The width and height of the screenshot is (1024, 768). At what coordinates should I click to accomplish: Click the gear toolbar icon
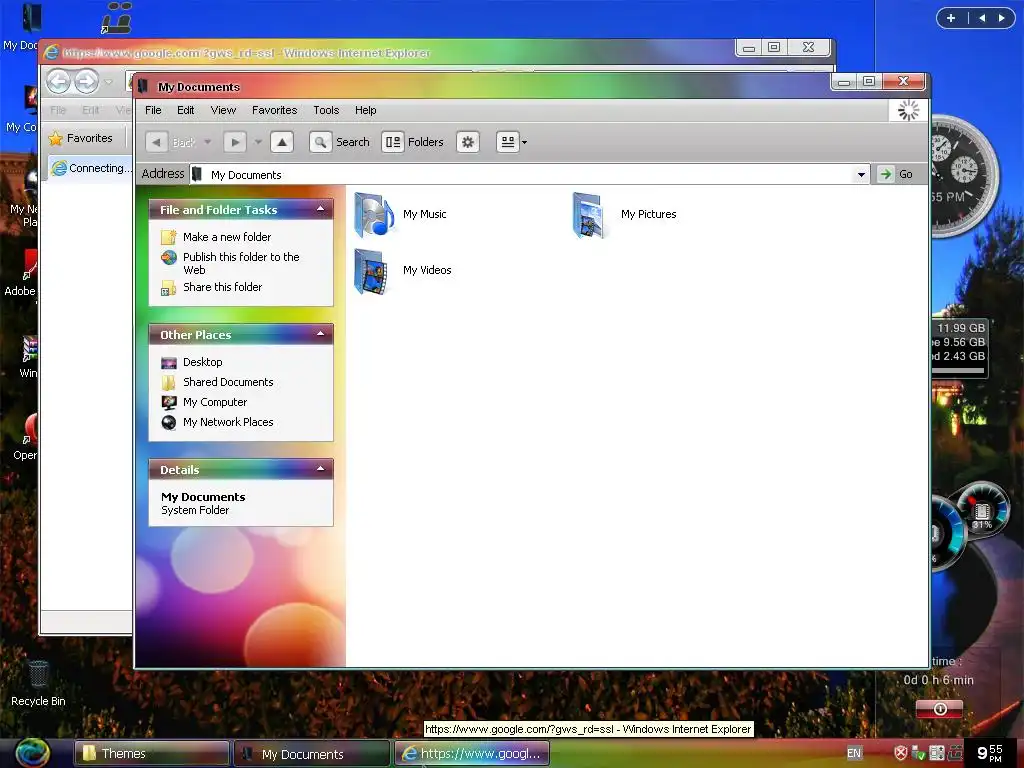(468, 142)
